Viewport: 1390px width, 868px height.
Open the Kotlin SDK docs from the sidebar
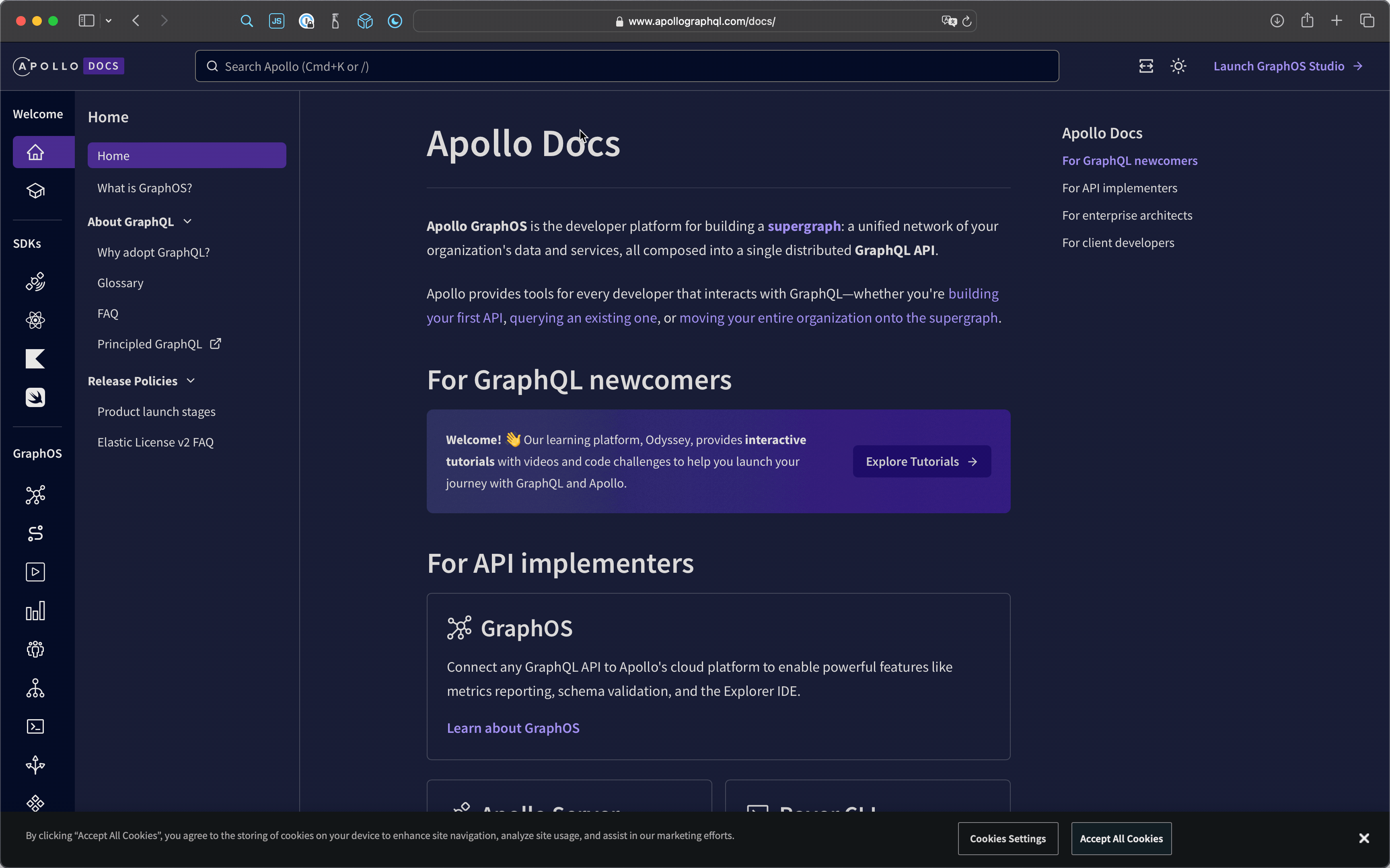(35, 359)
